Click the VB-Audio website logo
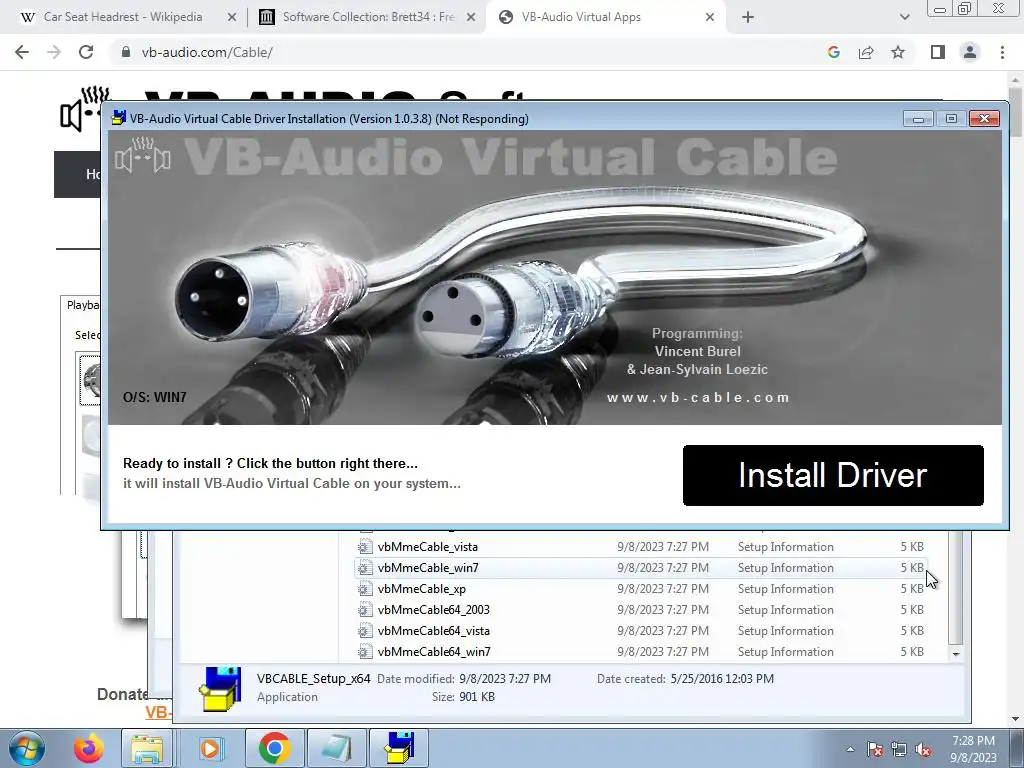 point(84,108)
